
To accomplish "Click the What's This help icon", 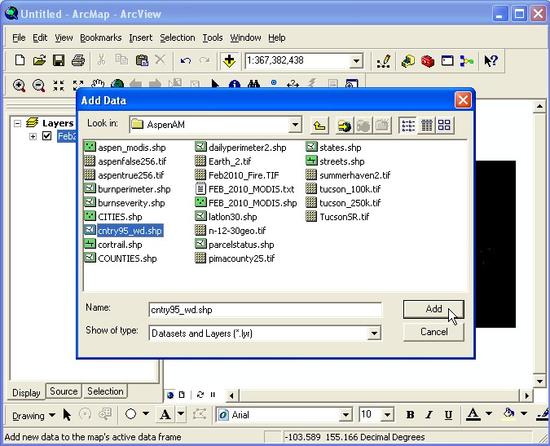I will coord(490,61).
